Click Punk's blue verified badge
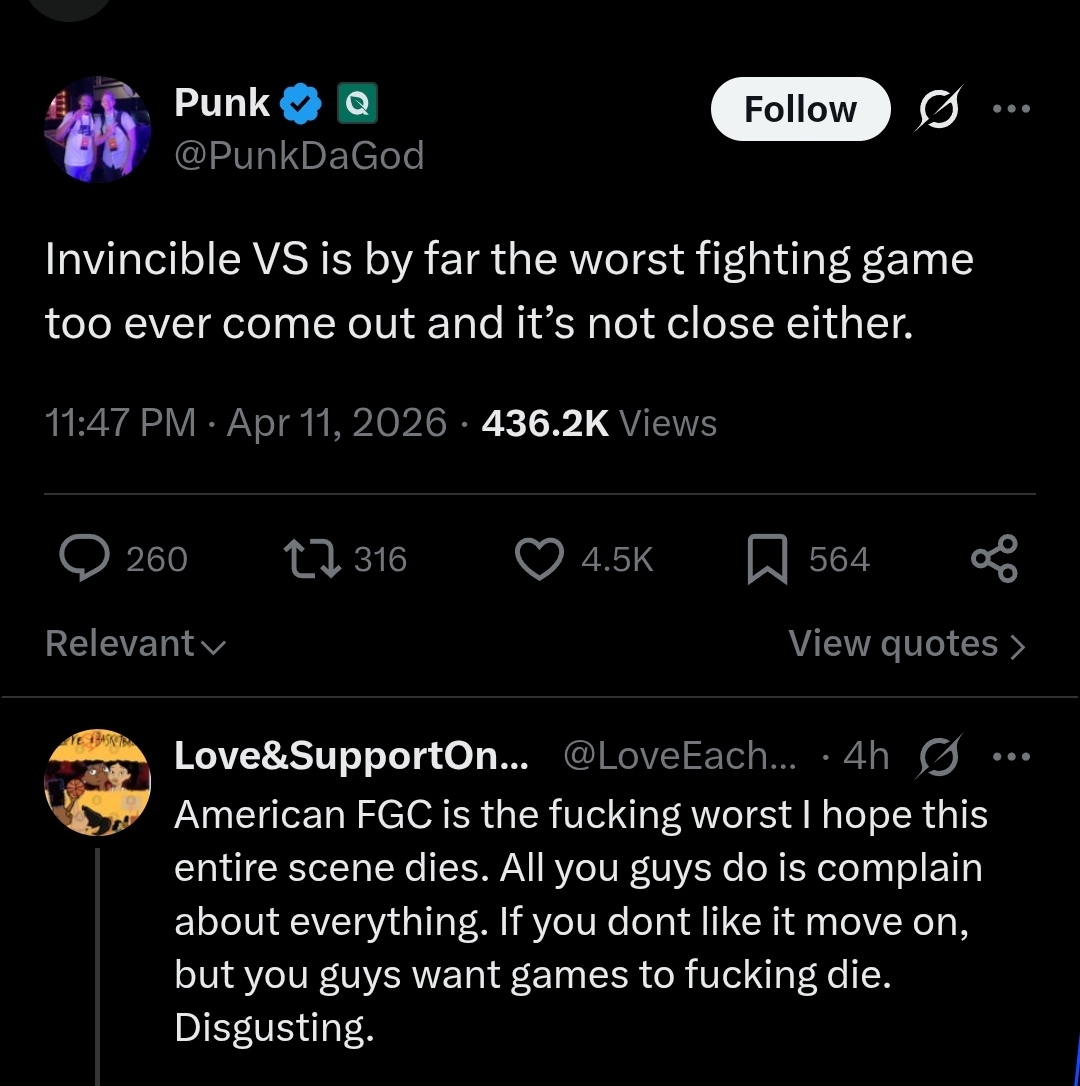1080x1086 pixels. tap(300, 103)
